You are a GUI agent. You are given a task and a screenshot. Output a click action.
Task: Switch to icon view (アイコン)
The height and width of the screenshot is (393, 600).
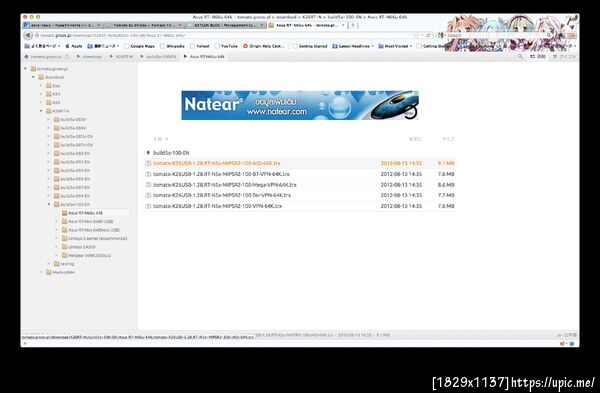[564, 56]
